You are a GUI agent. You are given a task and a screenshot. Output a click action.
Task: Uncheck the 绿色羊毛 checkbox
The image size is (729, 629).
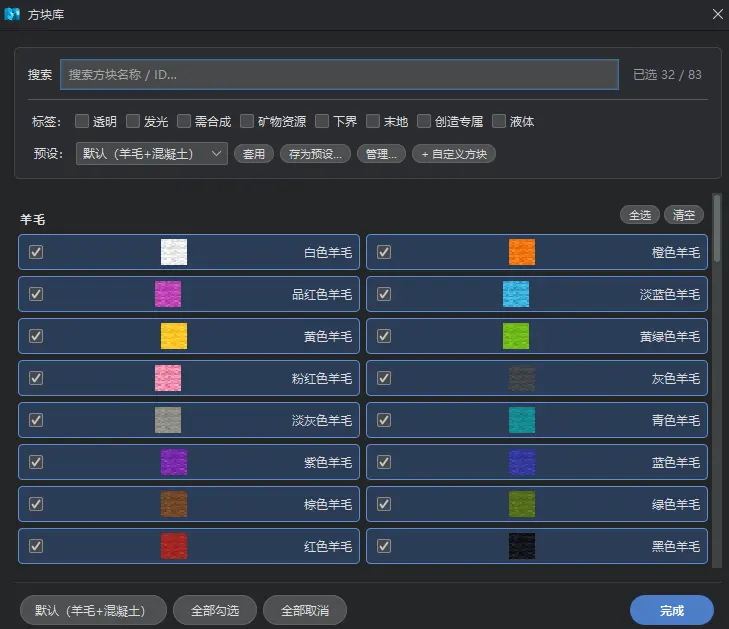[x=384, y=504]
